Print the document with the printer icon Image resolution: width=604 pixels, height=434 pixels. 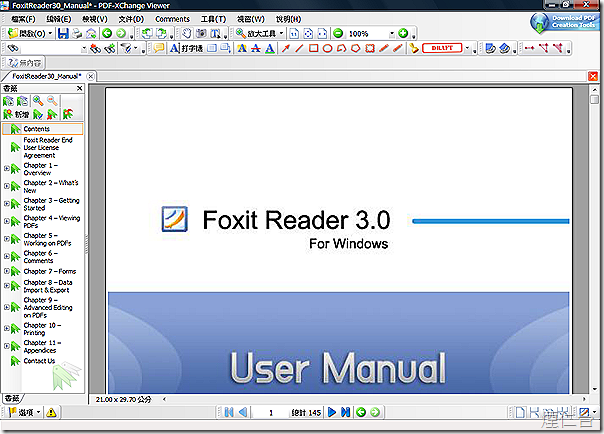[x=77, y=34]
